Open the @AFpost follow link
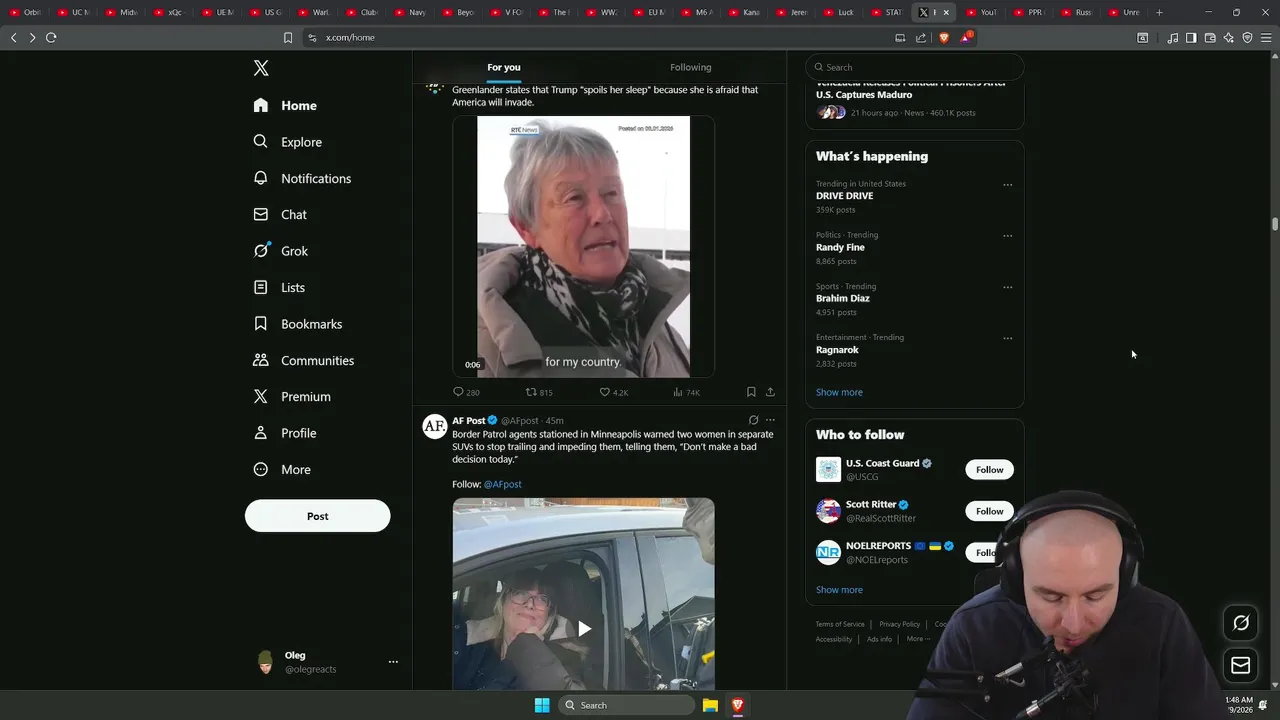 click(x=503, y=484)
